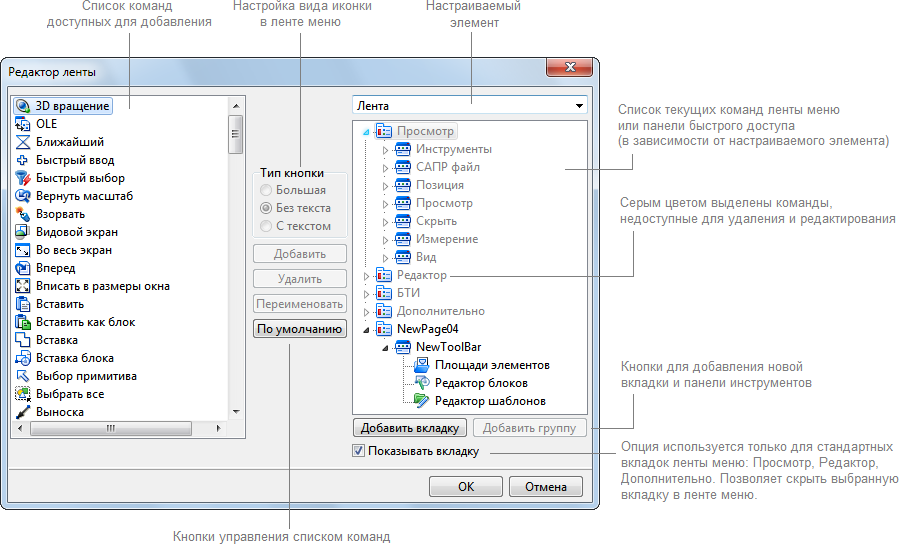This screenshot has width=899, height=544.
Task: Click the Вставить как блок icon
Action: [x=22, y=322]
